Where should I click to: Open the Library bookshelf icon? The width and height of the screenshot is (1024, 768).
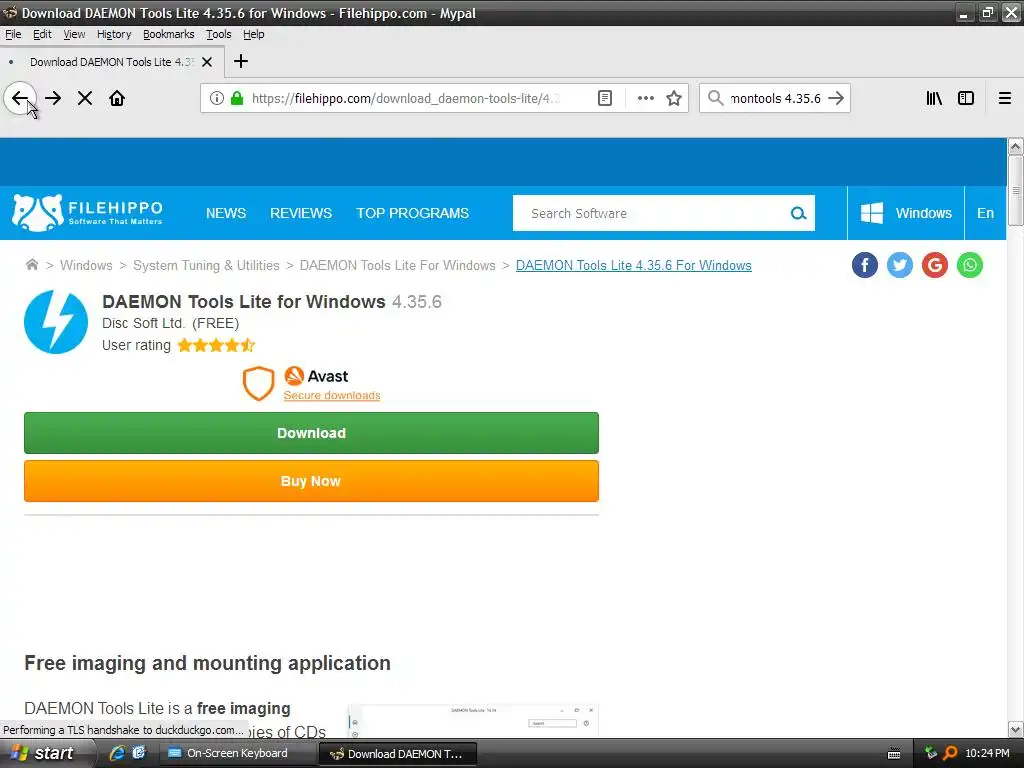[x=934, y=98]
